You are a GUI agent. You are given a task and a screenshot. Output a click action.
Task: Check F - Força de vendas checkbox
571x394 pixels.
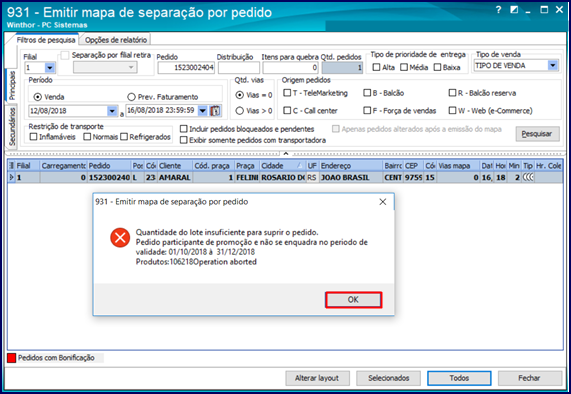[x=367, y=110]
